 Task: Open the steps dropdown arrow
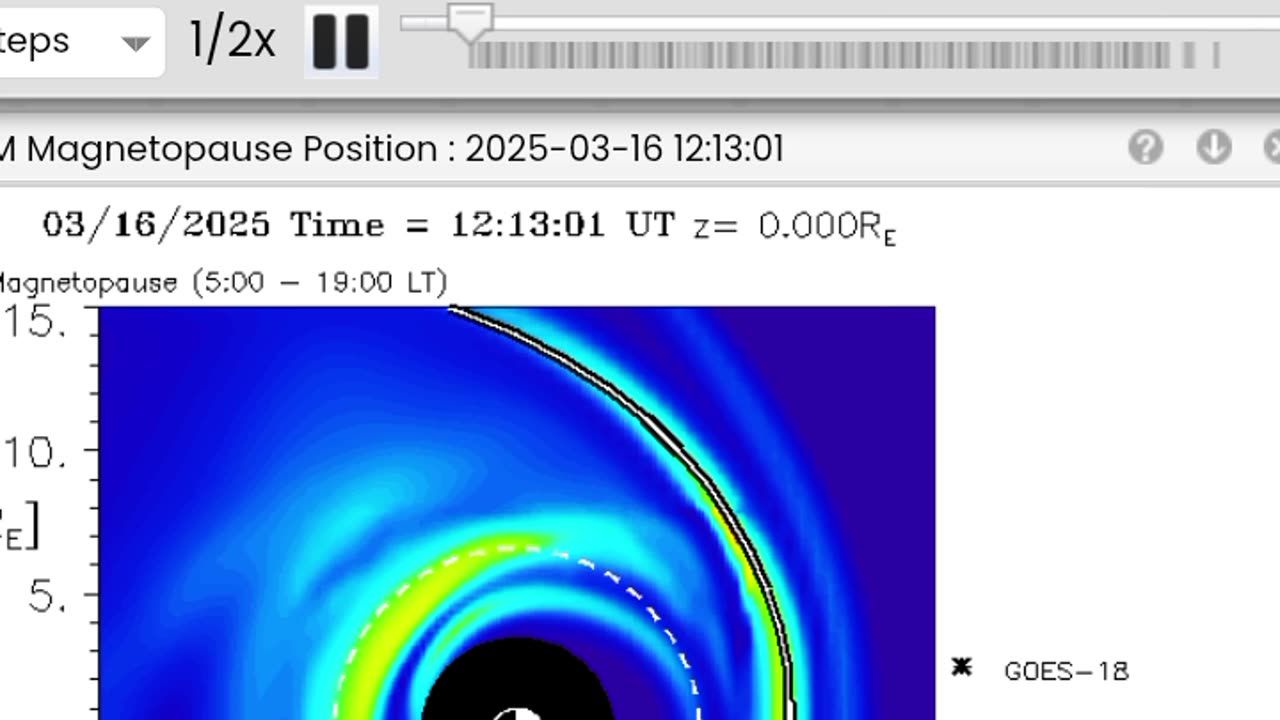tap(135, 43)
